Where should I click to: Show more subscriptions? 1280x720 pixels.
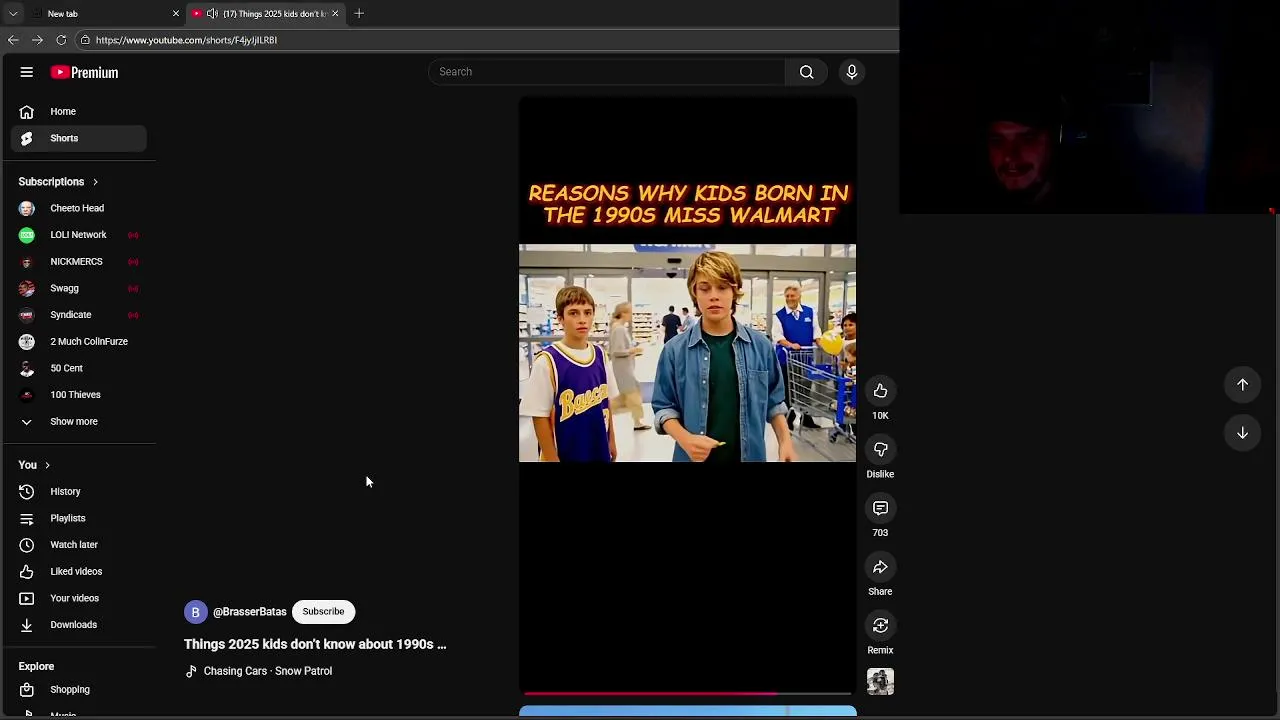click(79, 422)
